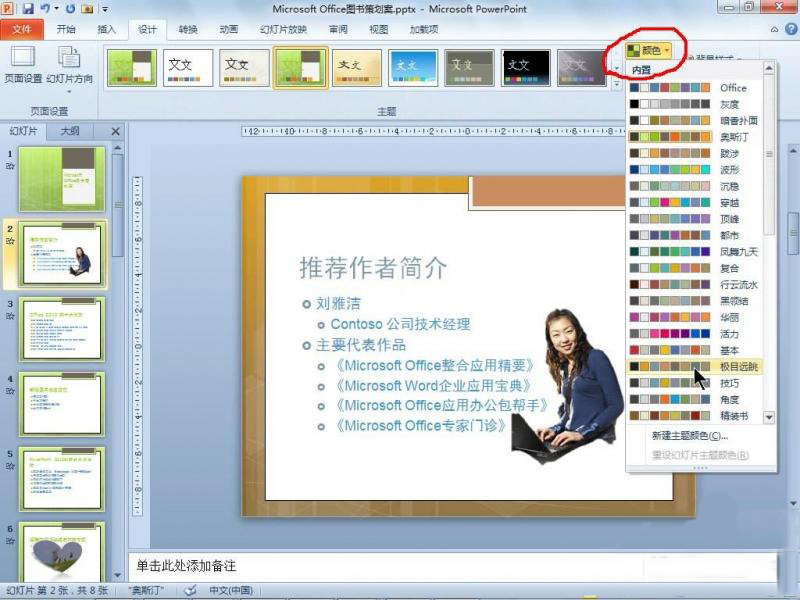The width and height of the screenshot is (800, 600).
Task: Select the golden yellow theme thumbnail
Action: (x=357, y=67)
